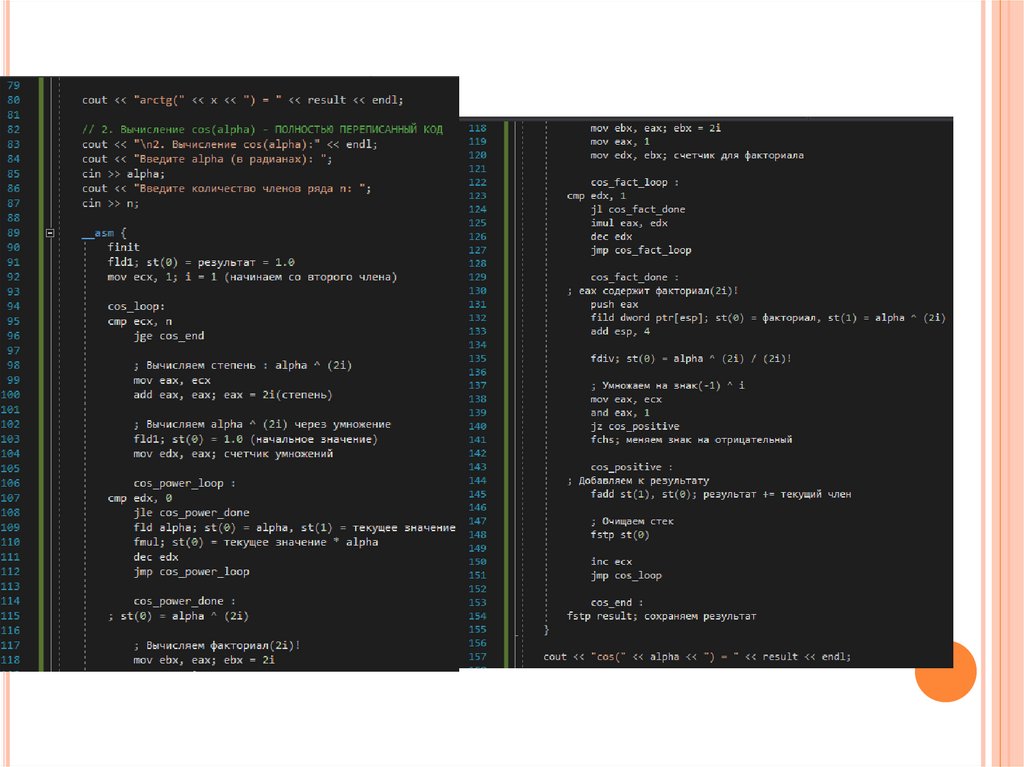Screen dimensions: 1024x767
Task: Click line number 89 in the gutter
Action: (13, 233)
